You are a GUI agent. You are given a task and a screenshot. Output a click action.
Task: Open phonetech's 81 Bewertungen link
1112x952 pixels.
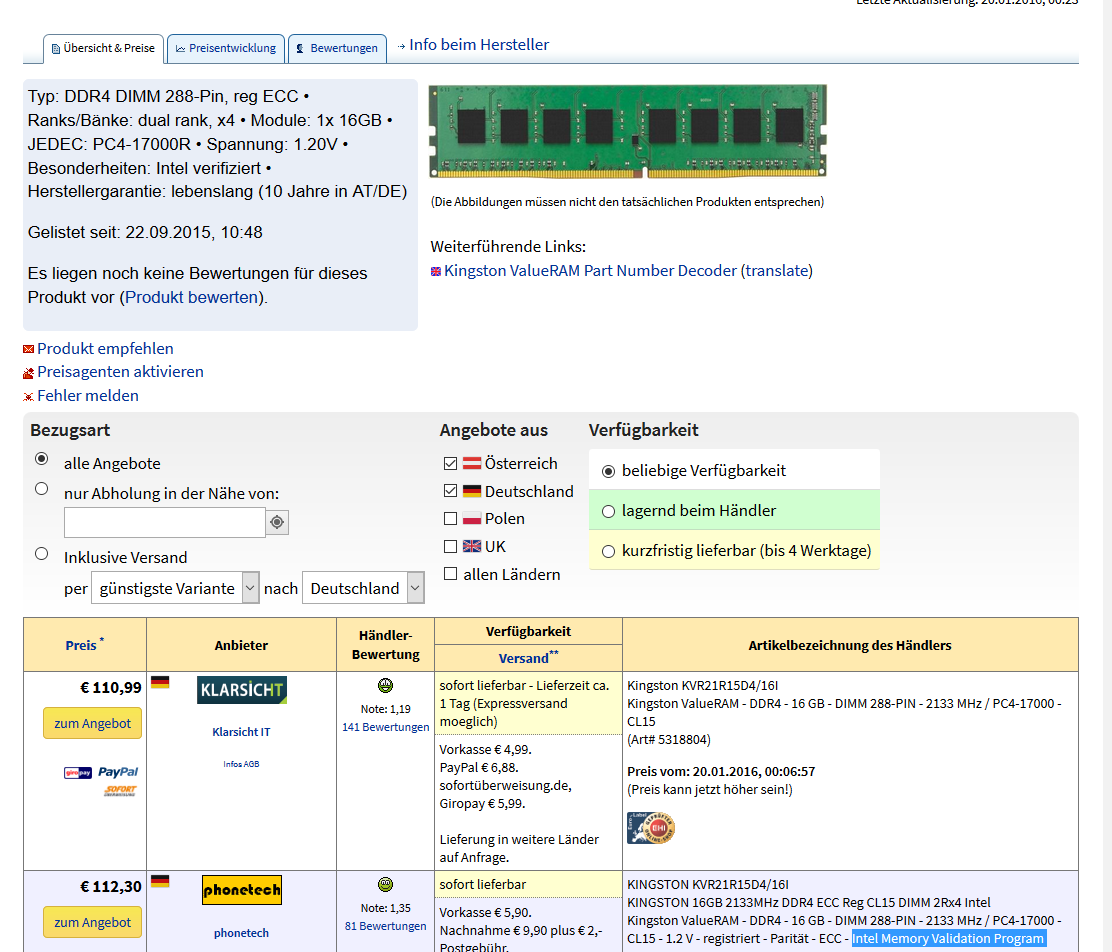click(386, 926)
